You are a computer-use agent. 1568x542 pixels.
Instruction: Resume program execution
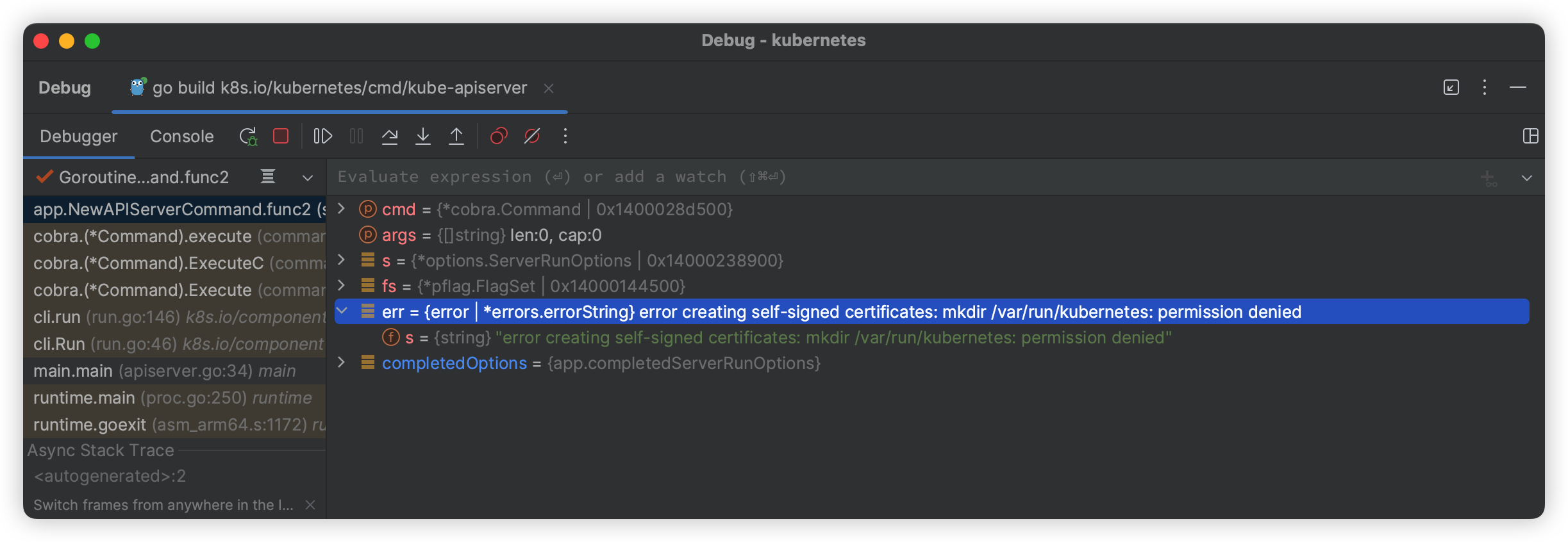[x=322, y=136]
